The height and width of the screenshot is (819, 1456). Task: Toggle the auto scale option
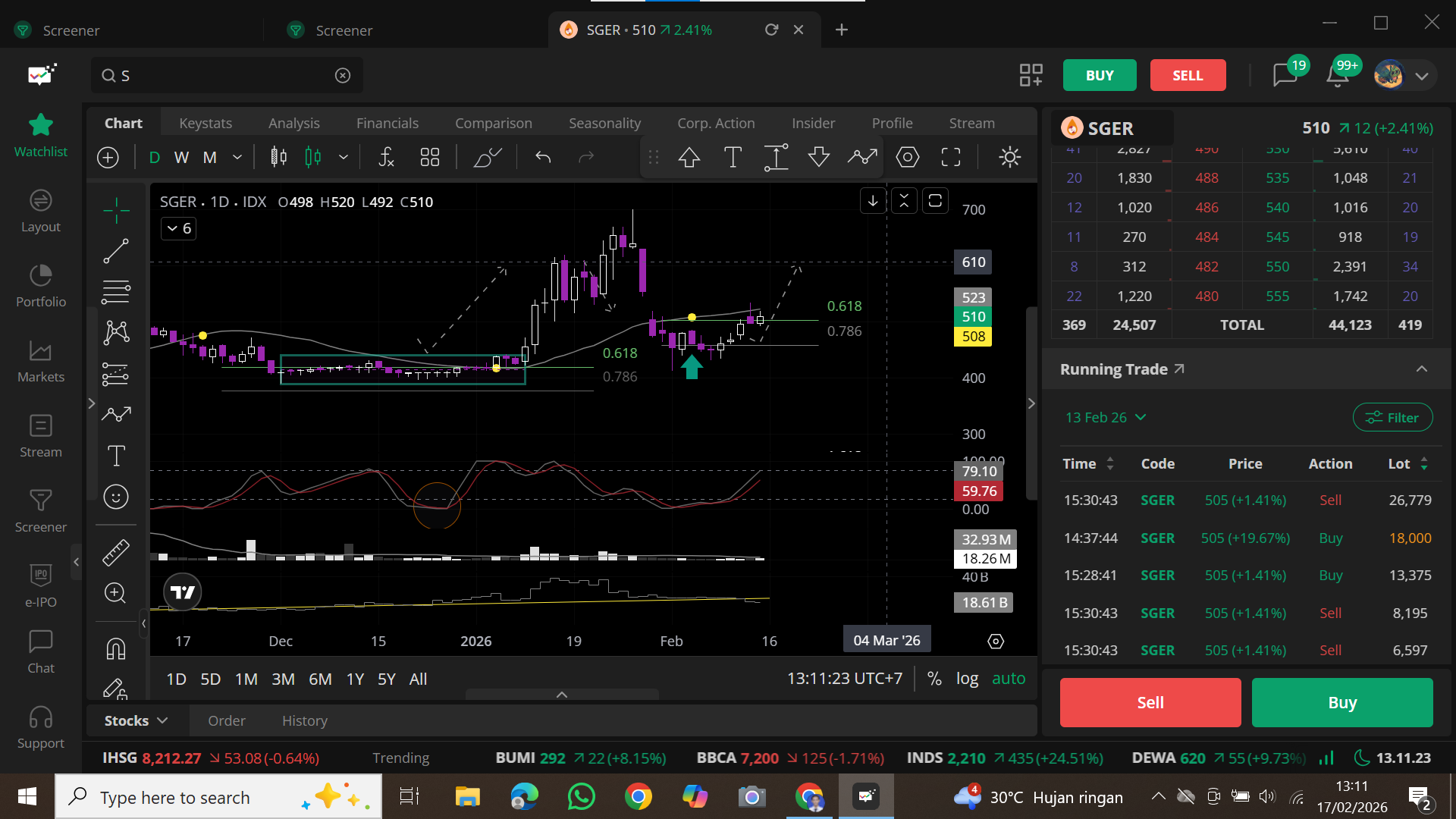[x=1009, y=679]
